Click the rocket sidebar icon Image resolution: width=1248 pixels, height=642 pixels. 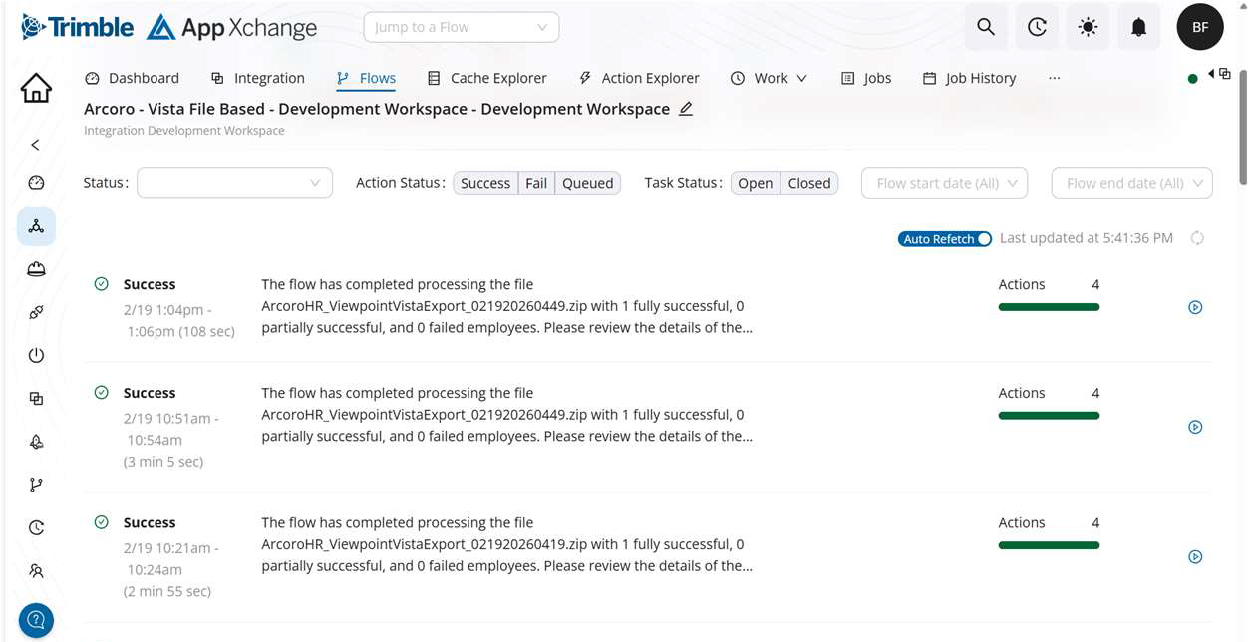coord(36,441)
